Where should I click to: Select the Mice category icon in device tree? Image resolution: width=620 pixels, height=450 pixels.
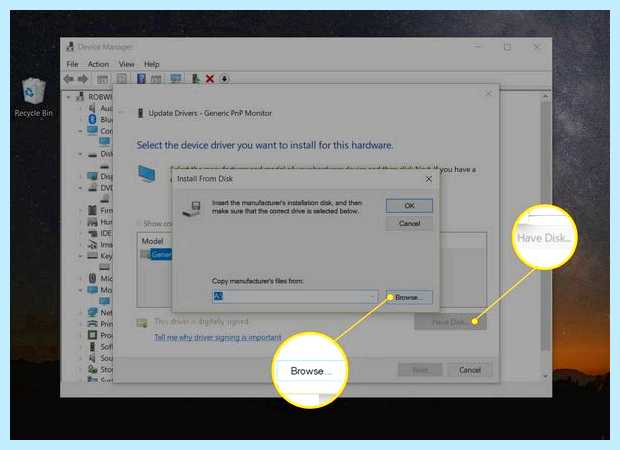point(92,278)
